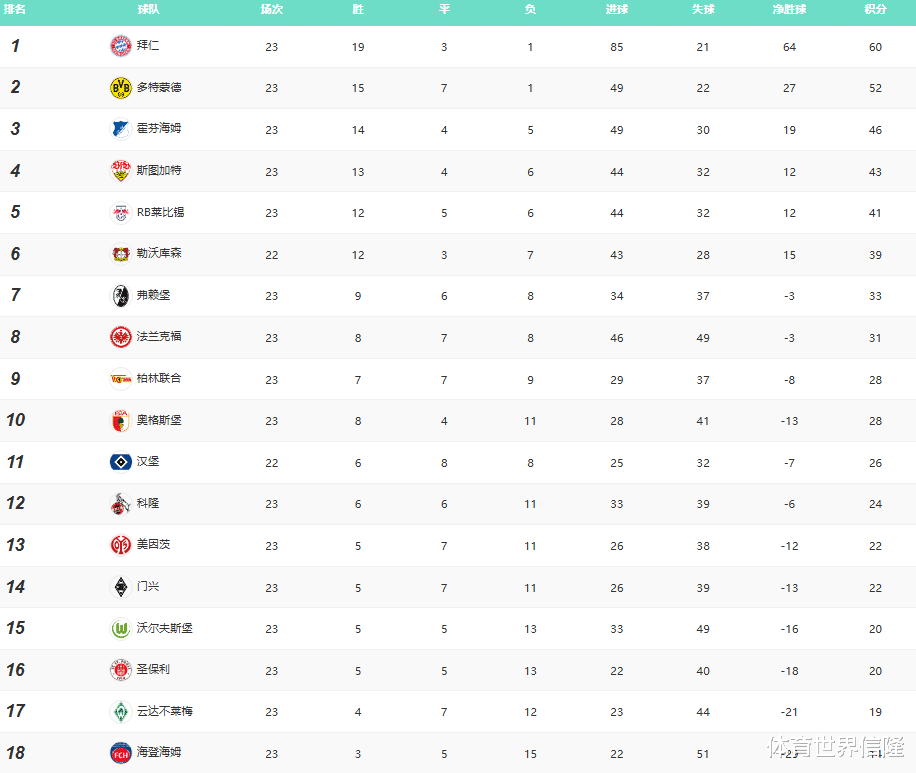The image size is (916, 773).
Task: Click the RB Leipzig logo icon
Action: click(x=120, y=213)
